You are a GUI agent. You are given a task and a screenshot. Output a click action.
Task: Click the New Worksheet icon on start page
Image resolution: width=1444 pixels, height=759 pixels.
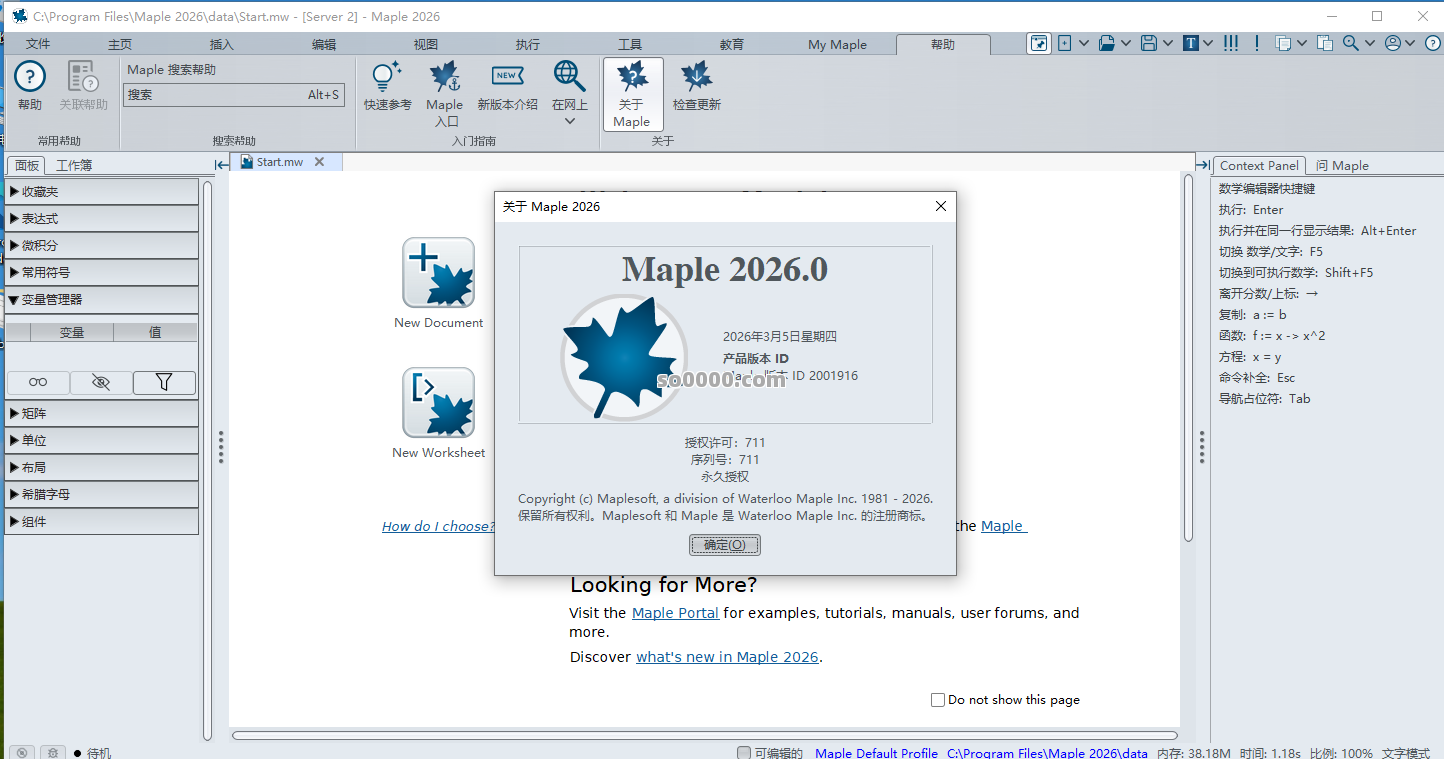click(438, 402)
